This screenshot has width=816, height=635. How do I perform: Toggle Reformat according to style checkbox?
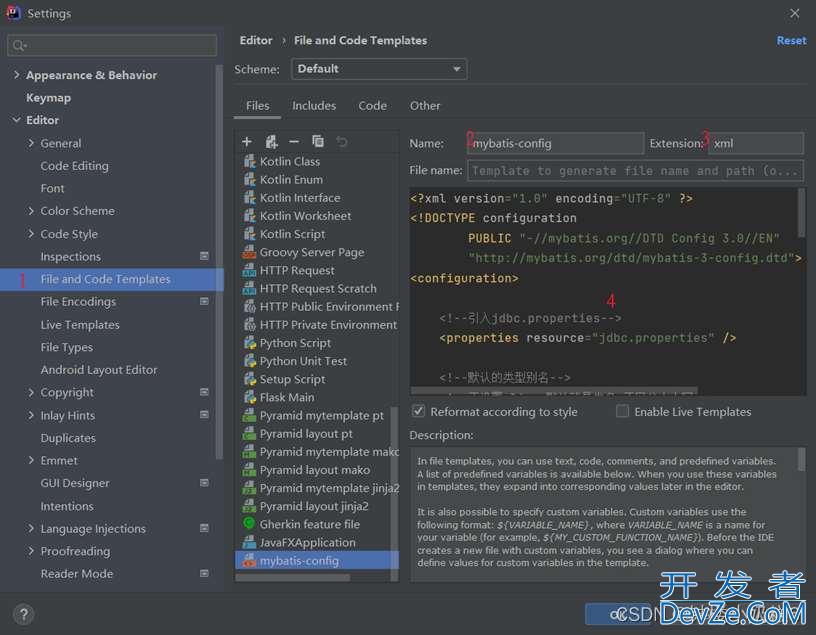[x=418, y=411]
